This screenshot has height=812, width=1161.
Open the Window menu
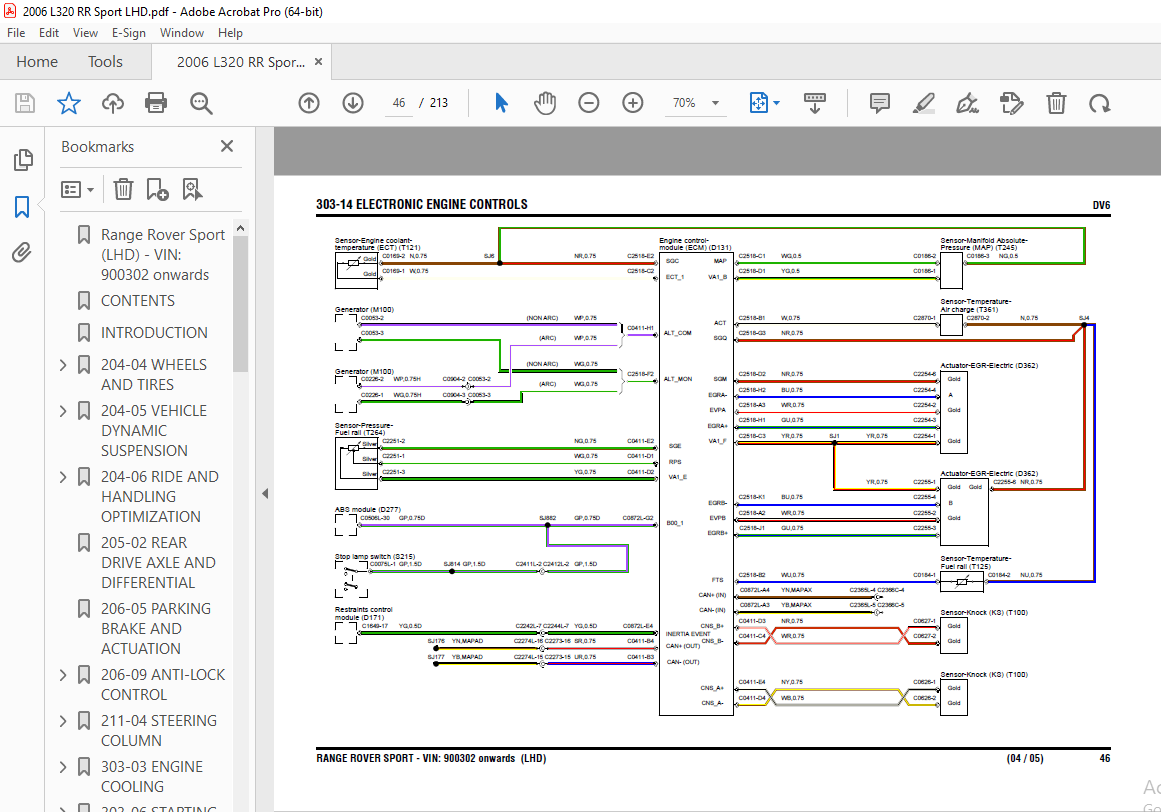181,33
